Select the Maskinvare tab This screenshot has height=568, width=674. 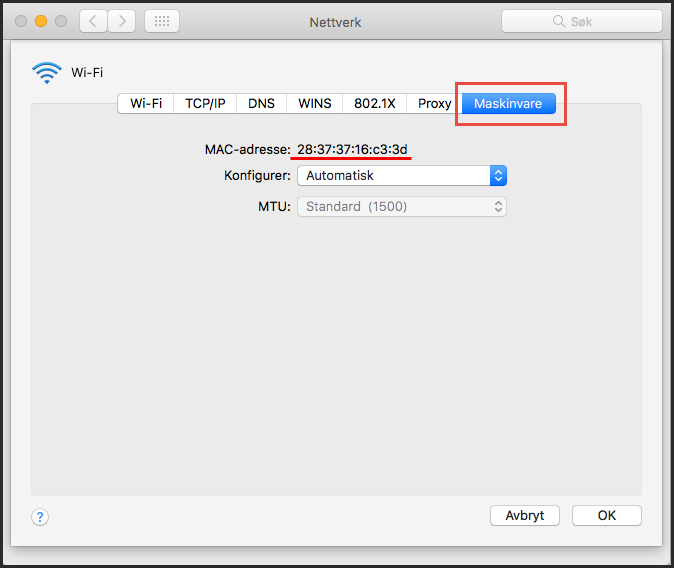[x=509, y=104]
